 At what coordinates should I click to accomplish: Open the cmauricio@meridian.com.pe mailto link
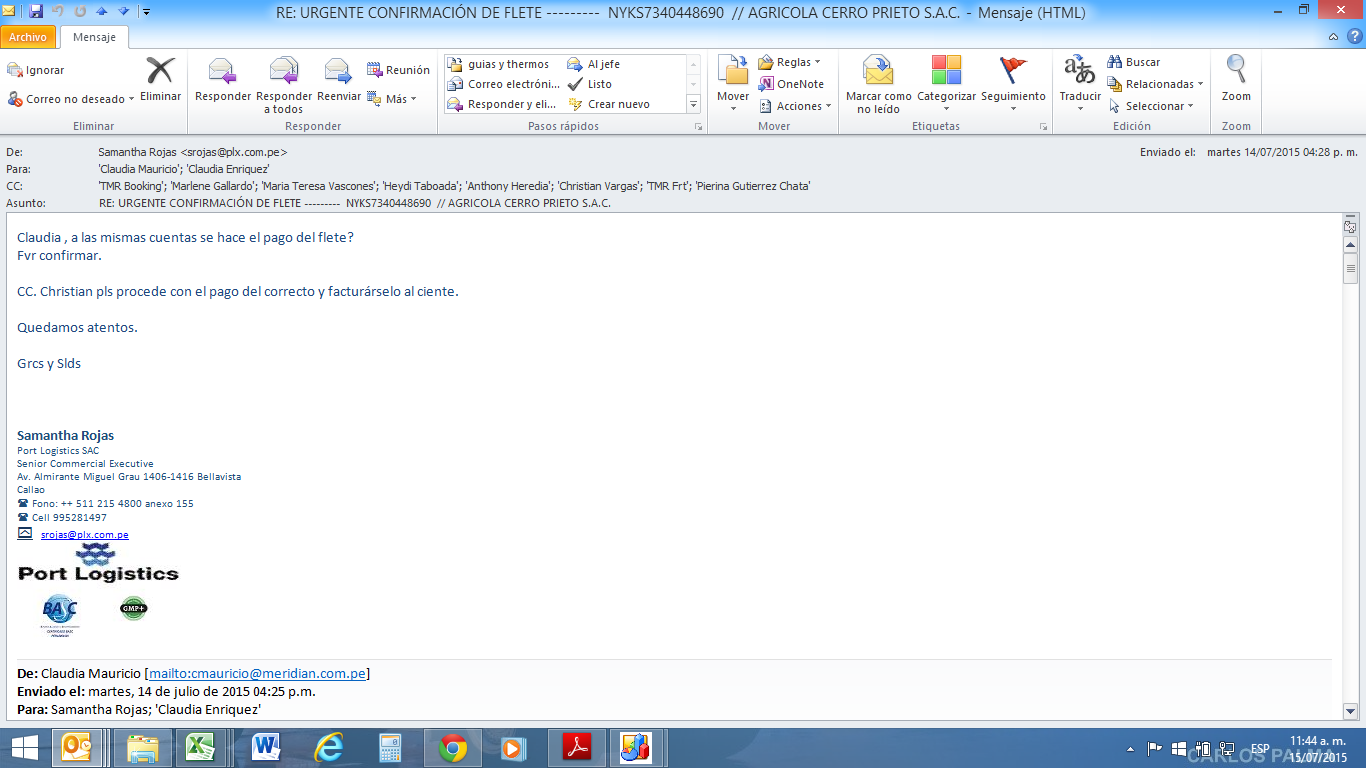pos(257,674)
